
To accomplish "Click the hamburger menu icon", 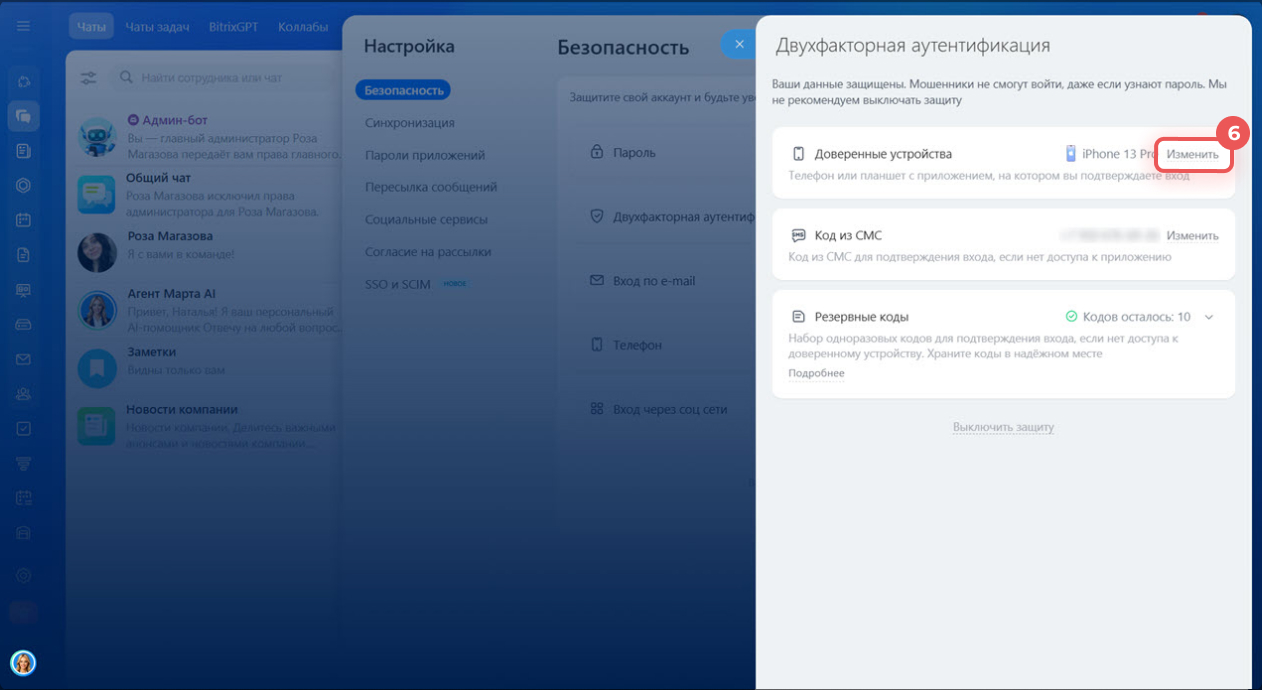I will coord(23,26).
